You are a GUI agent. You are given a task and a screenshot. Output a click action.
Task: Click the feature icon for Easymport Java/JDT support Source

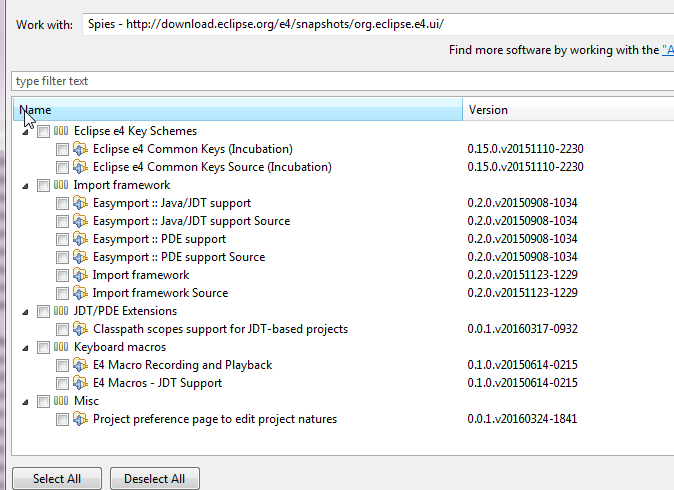pyautogui.click(x=80, y=221)
